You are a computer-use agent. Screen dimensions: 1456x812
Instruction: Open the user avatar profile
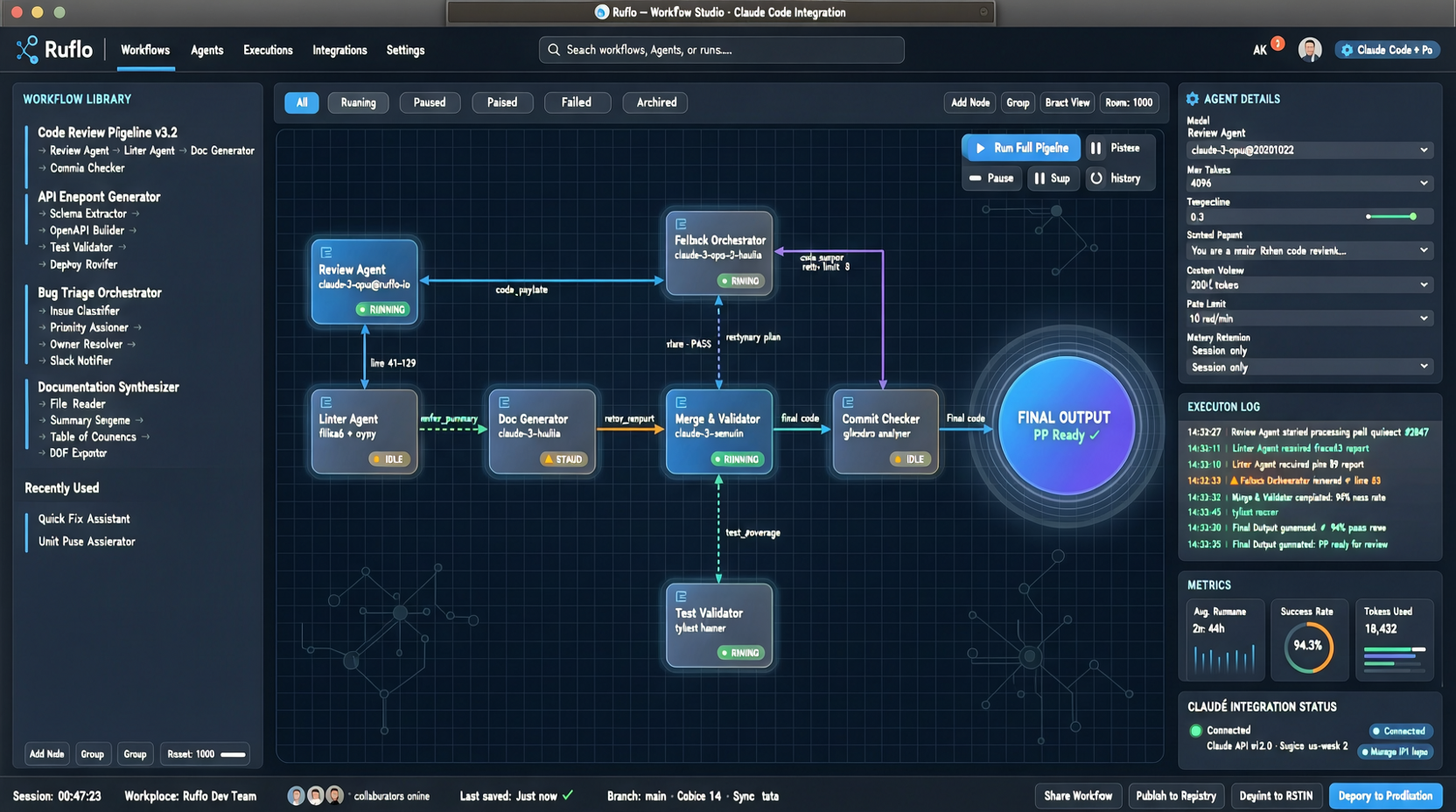(1309, 50)
